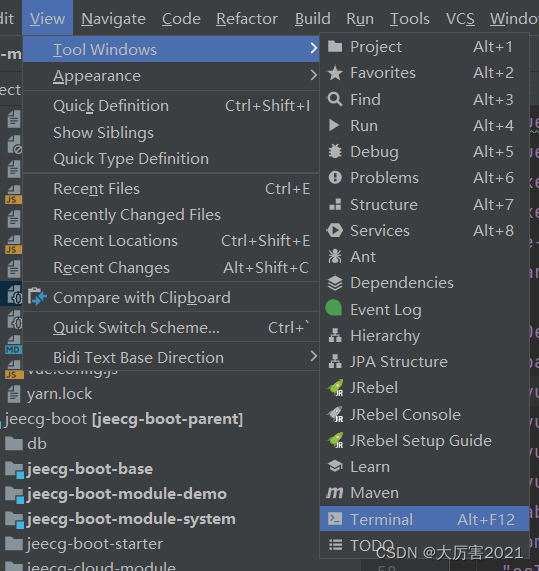Screen dimensions: 539x571
Task: Click the Learn graduation cap icon
Action: [335, 466]
